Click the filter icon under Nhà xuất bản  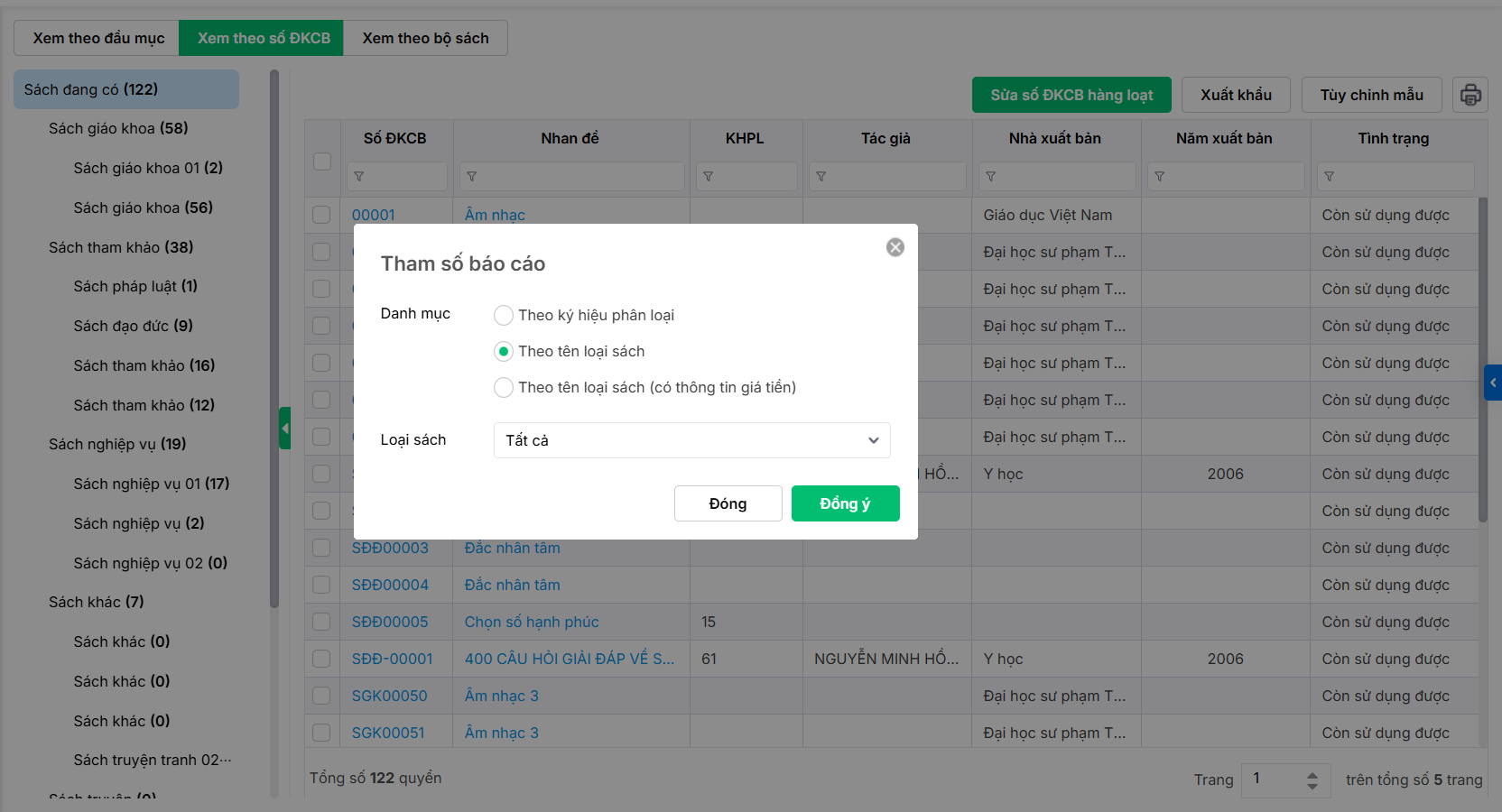click(x=991, y=177)
